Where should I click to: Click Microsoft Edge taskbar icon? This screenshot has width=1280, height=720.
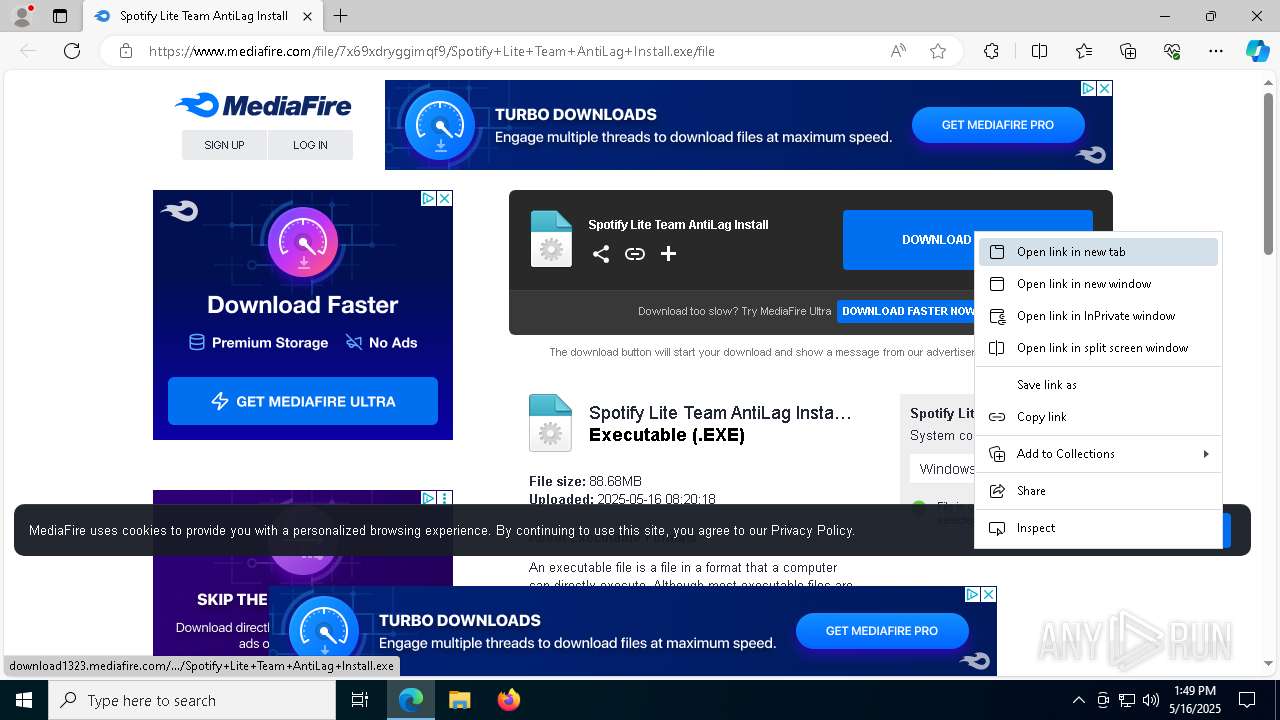point(411,700)
